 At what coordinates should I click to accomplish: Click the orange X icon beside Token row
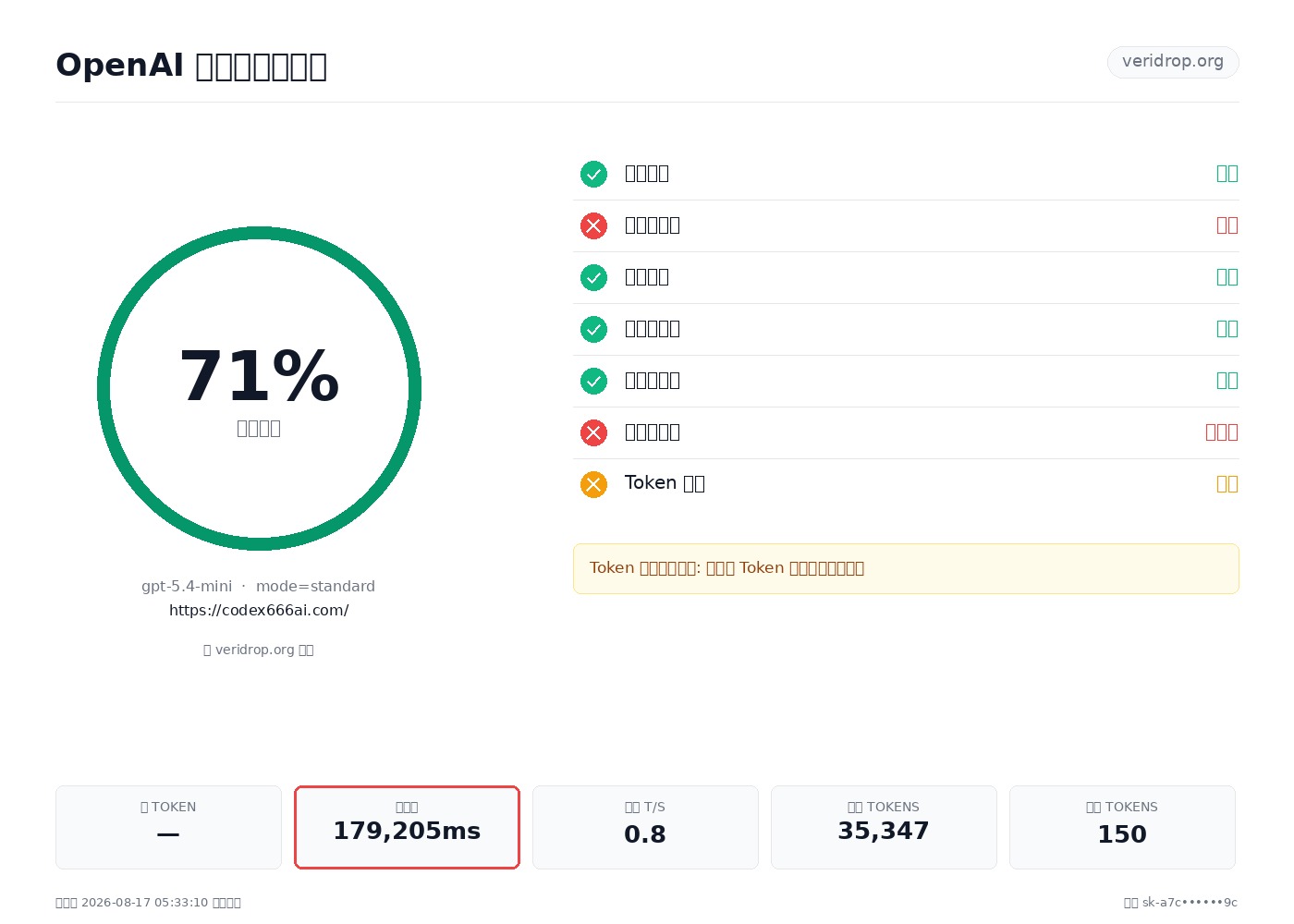point(593,484)
